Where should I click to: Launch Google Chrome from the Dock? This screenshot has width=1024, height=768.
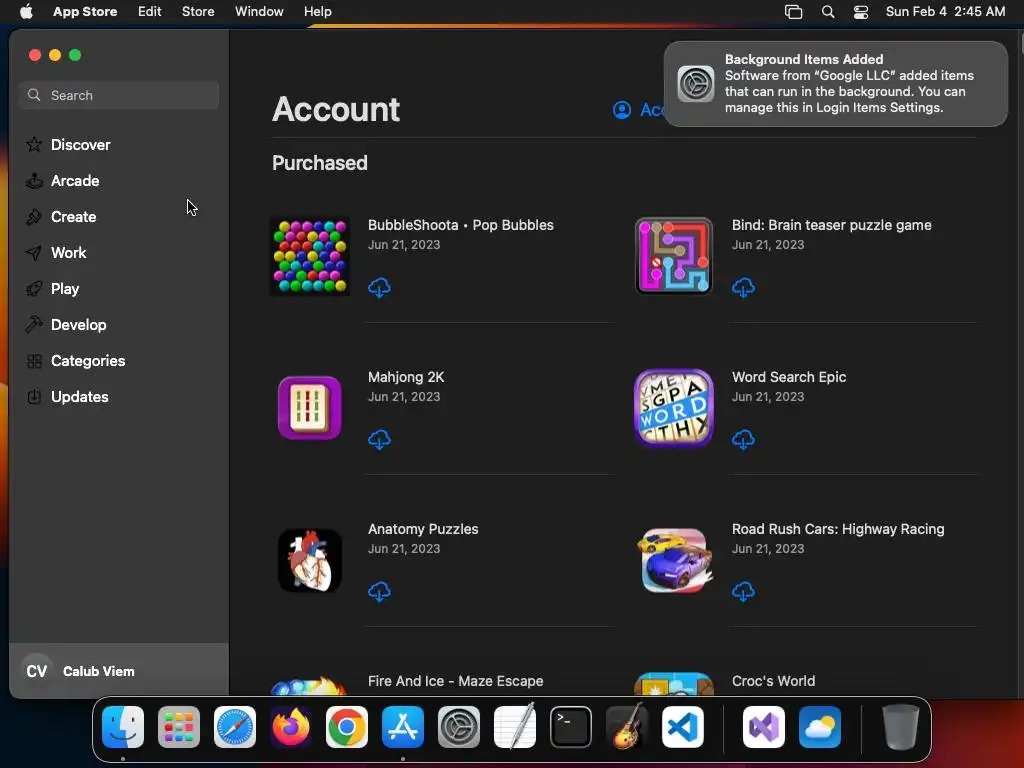click(x=347, y=727)
